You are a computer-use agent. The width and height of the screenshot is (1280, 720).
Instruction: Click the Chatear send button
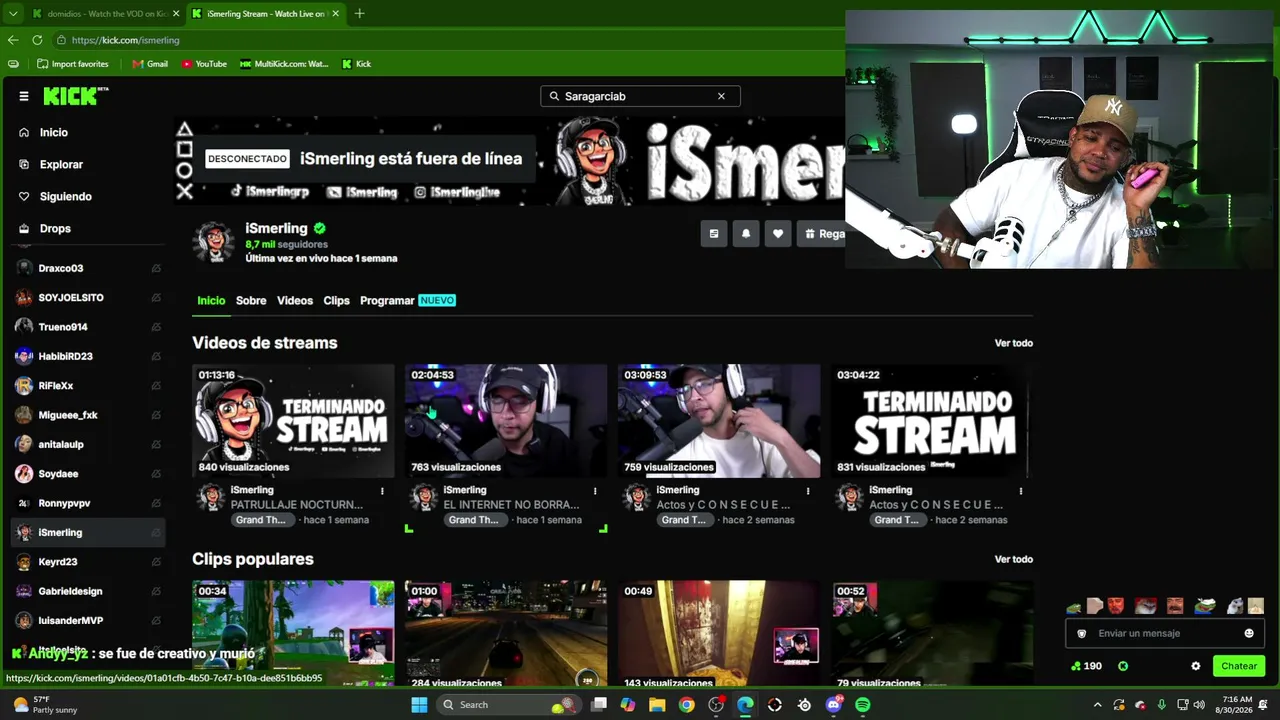tap(1239, 666)
